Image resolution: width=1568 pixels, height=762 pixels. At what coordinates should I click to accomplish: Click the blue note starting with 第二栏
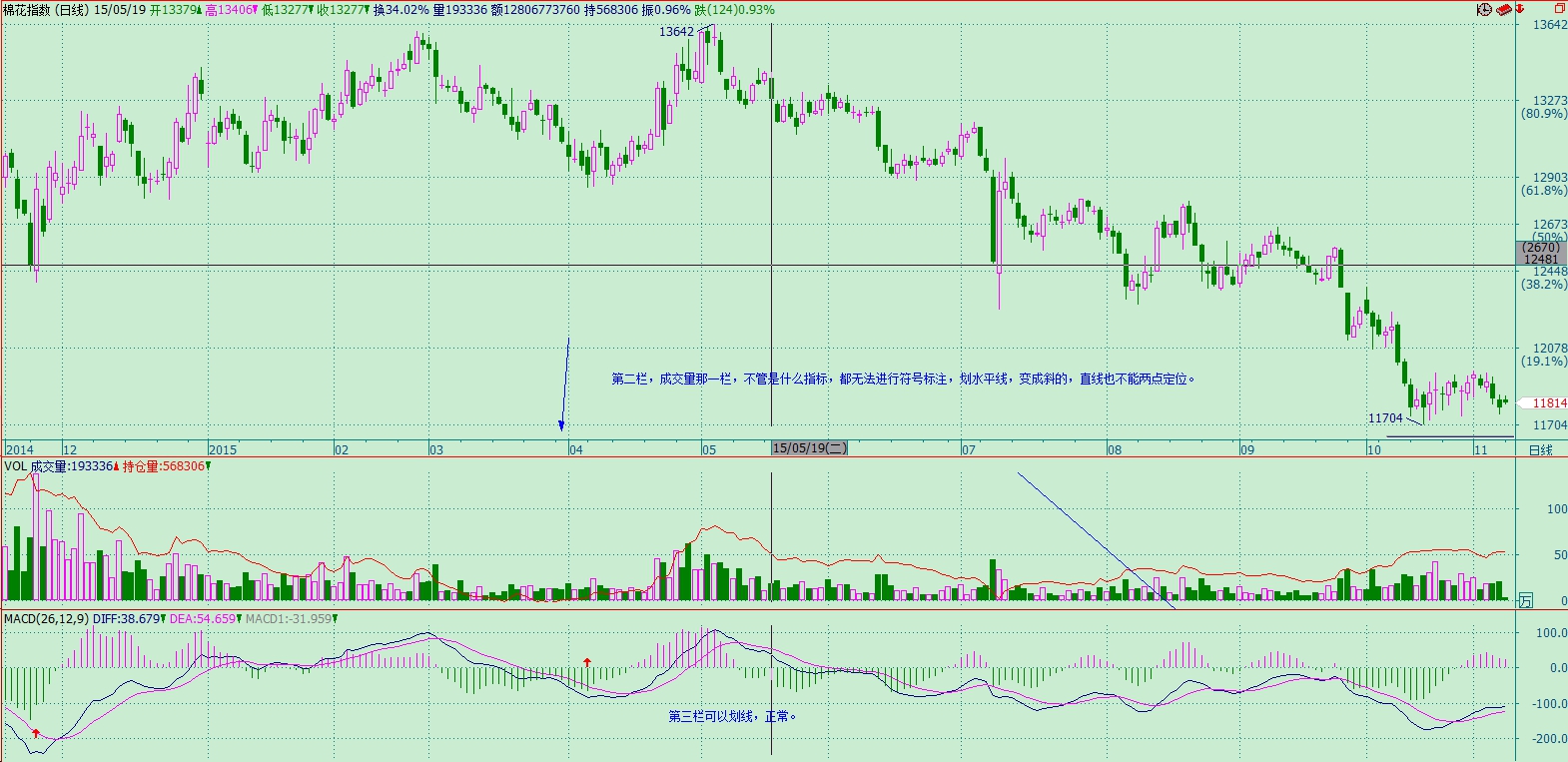pyautogui.click(x=903, y=379)
